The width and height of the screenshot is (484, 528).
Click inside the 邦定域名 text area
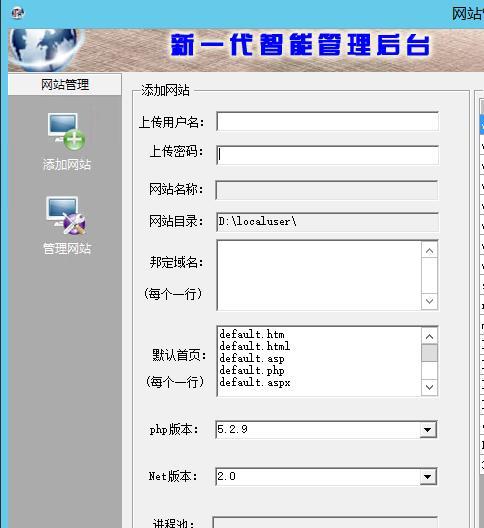pyautogui.click(x=319, y=275)
